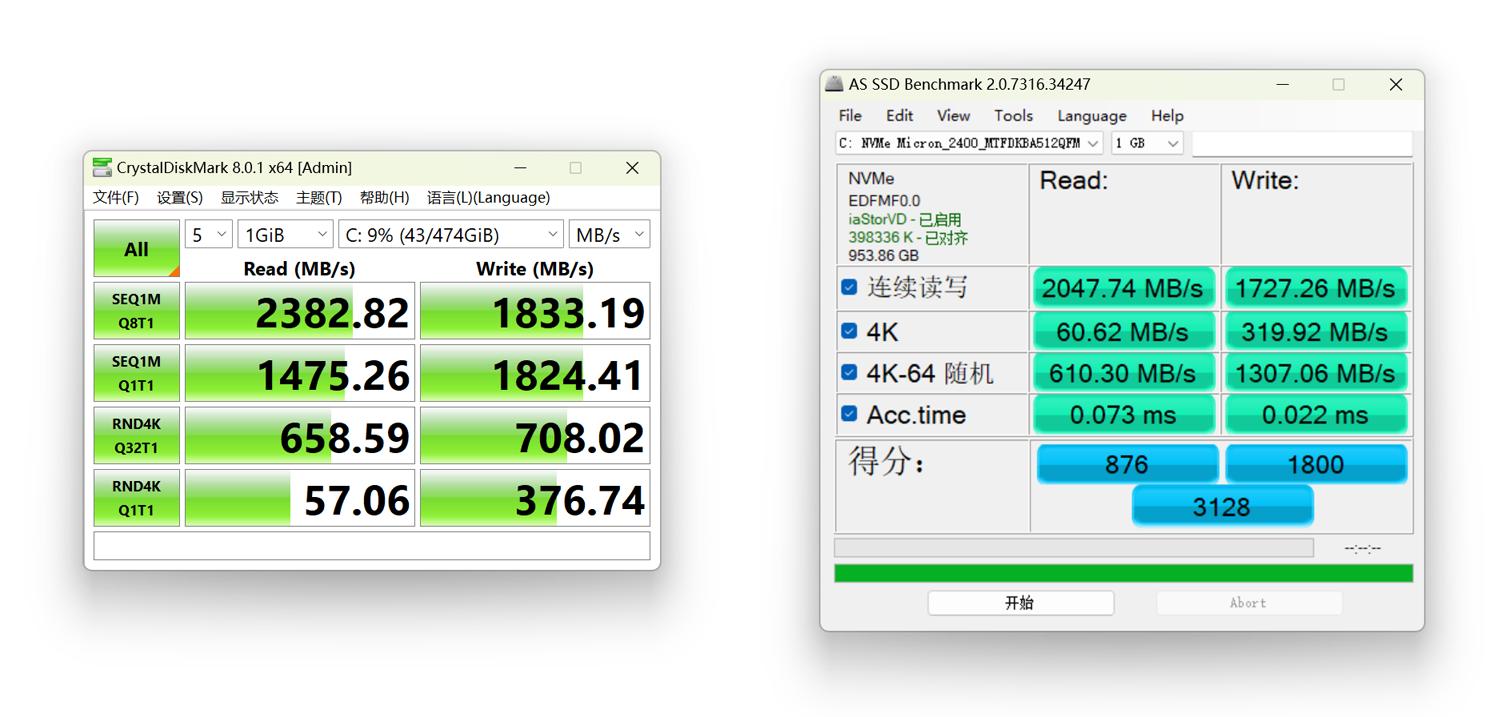The height and width of the screenshot is (717, 1500).
Task: Click the empty text field beside 1 GB dropdown
Action: point(1301,144)
